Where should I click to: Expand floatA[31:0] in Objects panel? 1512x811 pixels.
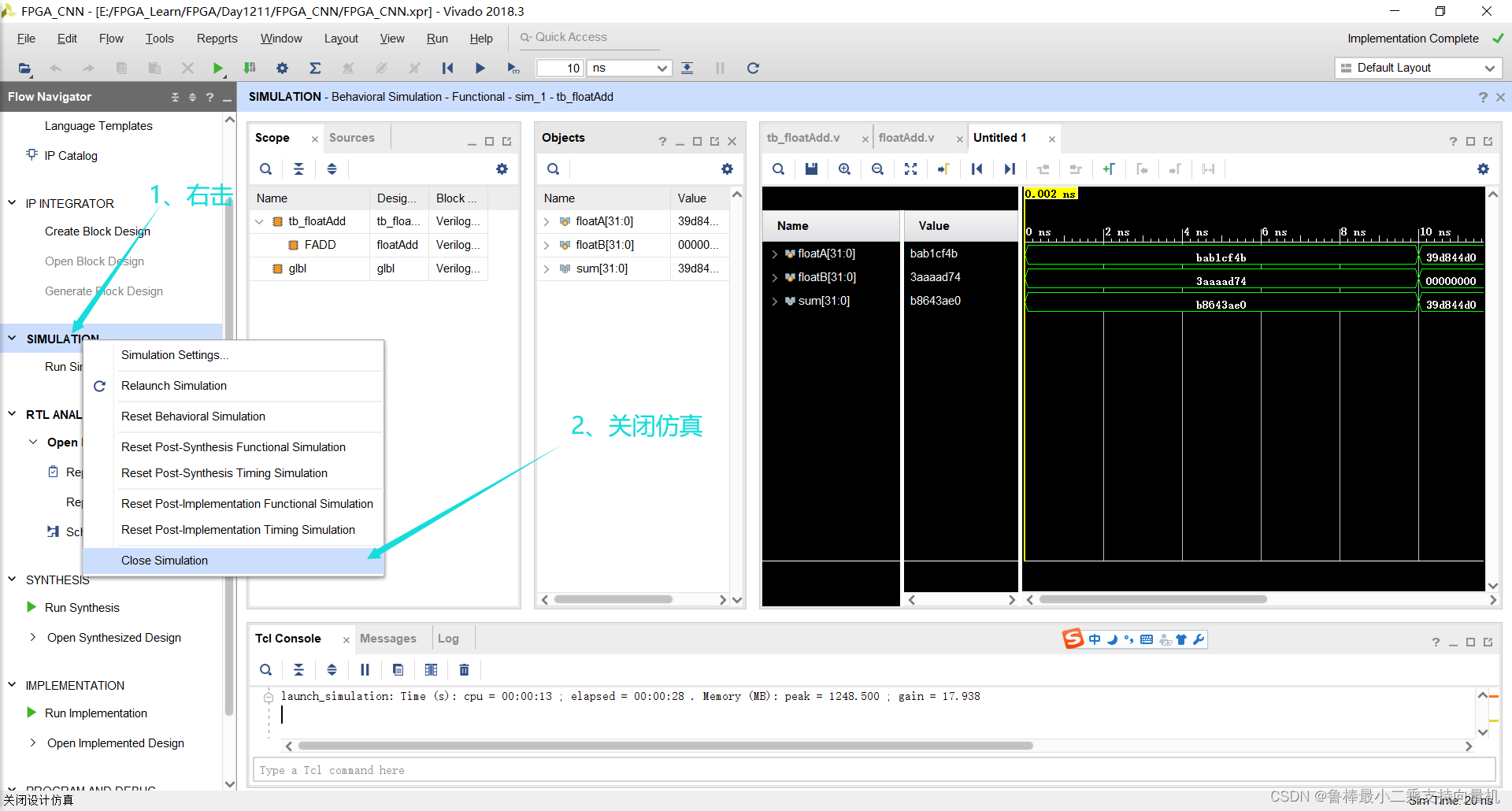[547, 222]
